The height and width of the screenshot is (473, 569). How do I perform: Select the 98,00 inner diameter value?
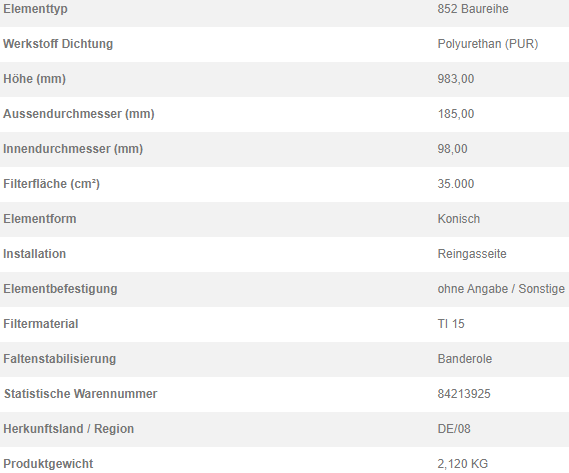[x=452, y=149]
